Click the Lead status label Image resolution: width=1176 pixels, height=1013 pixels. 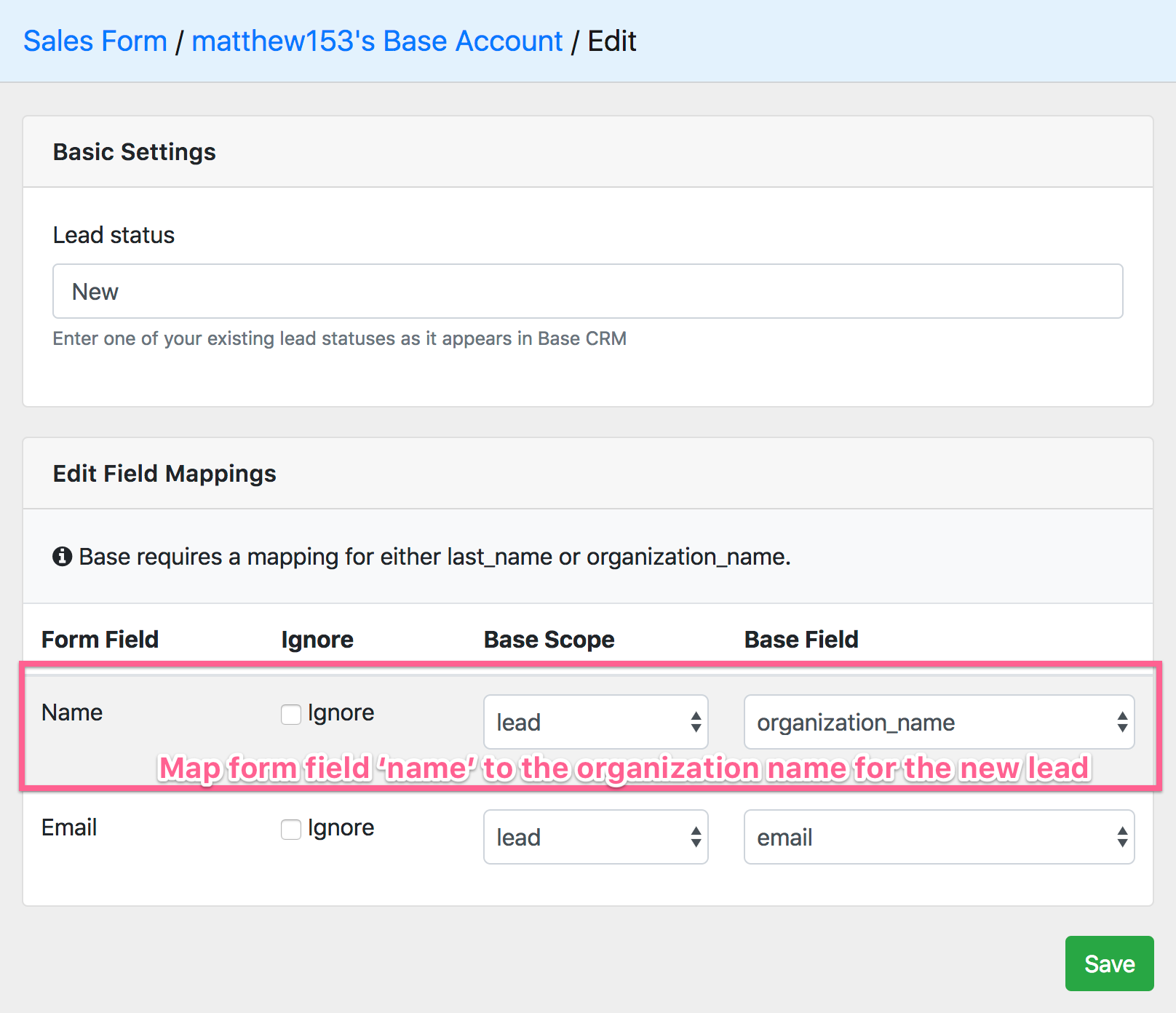[x=114, y=235]
